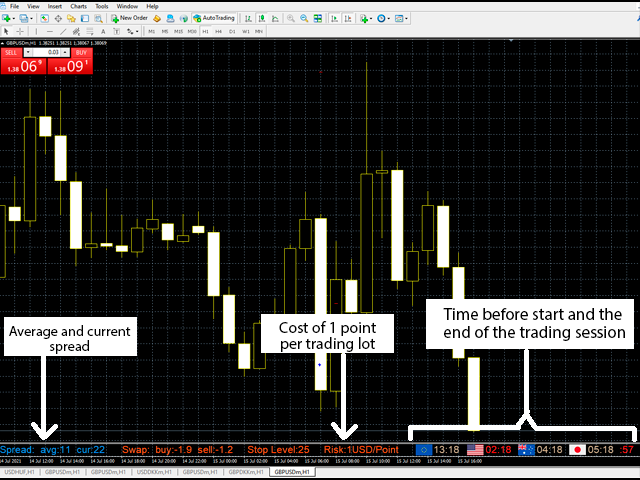Expand the new chart dropdown arrow
This screenshot has height=480, width=640.
tap(14, 18)
